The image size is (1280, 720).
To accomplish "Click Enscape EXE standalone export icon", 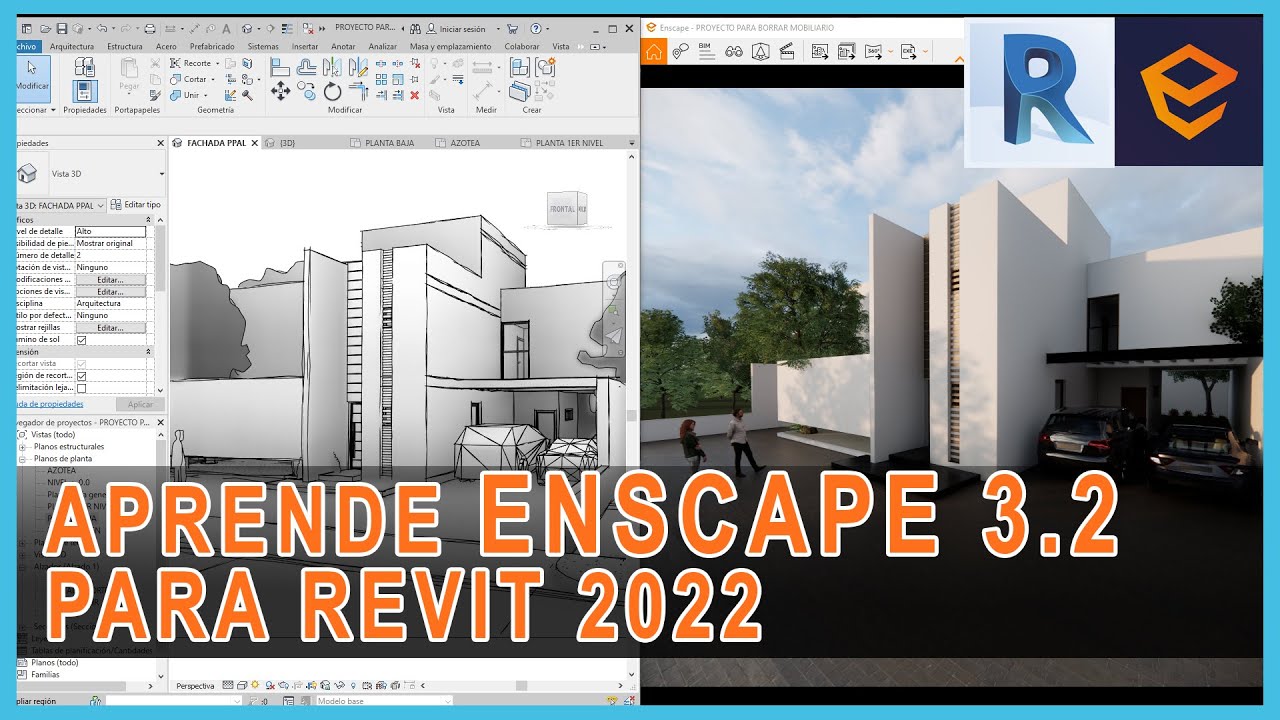I will click(909, 52).
